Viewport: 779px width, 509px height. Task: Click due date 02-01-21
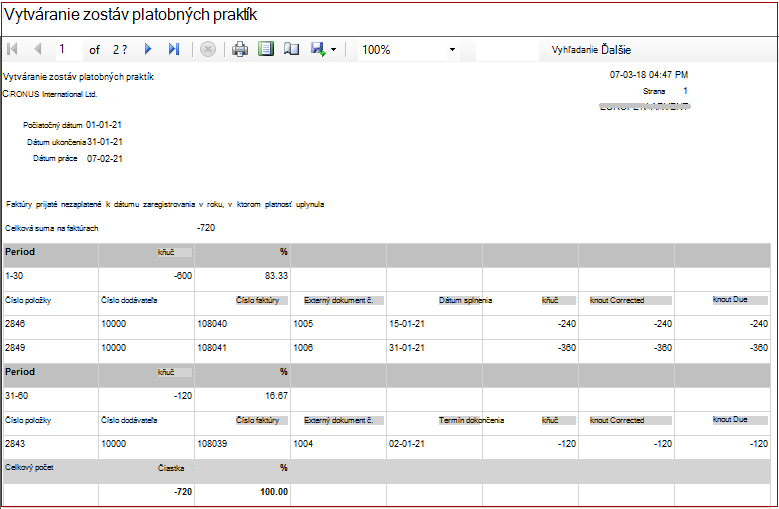pyautogui.click(x=407, y=443)
